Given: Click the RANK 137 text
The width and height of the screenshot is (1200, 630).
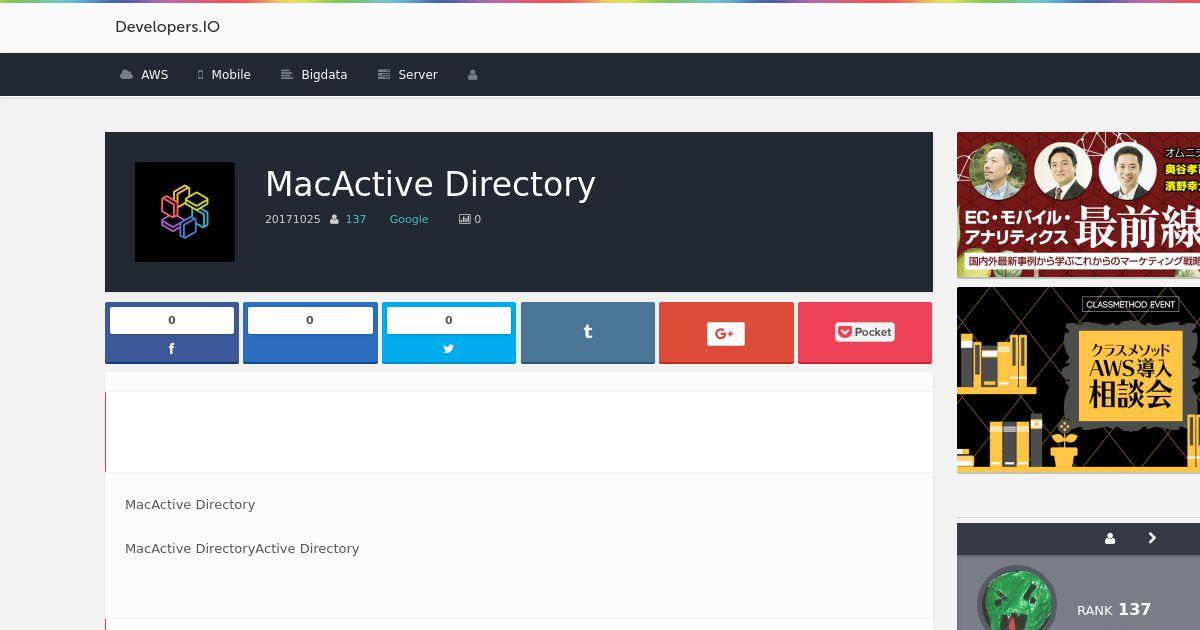Looking at the screenshot, I should click(x=1114, y=609).
